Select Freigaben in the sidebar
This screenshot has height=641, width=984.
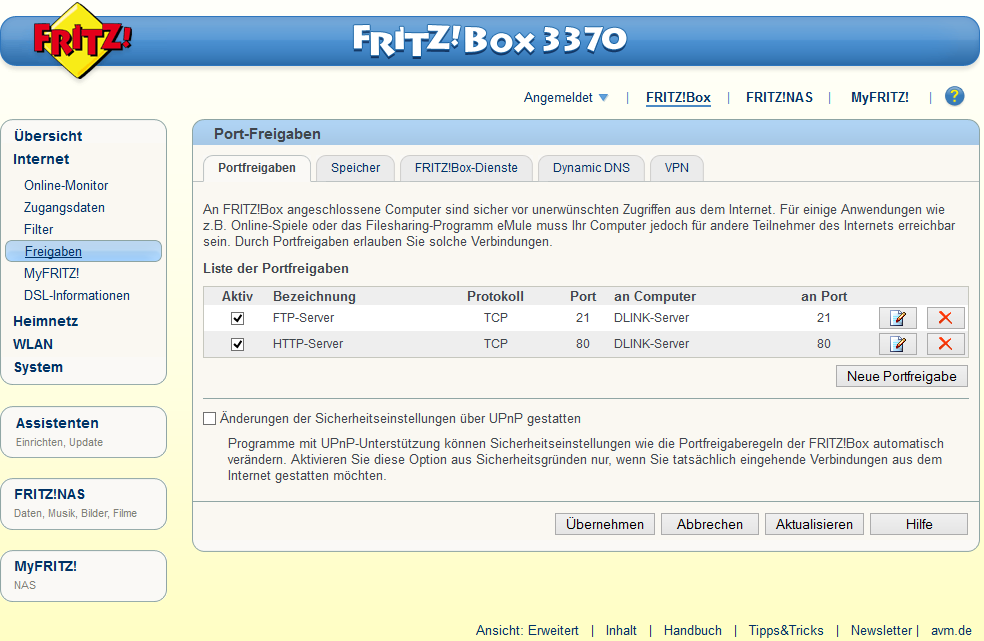click(x=83, y=251)
